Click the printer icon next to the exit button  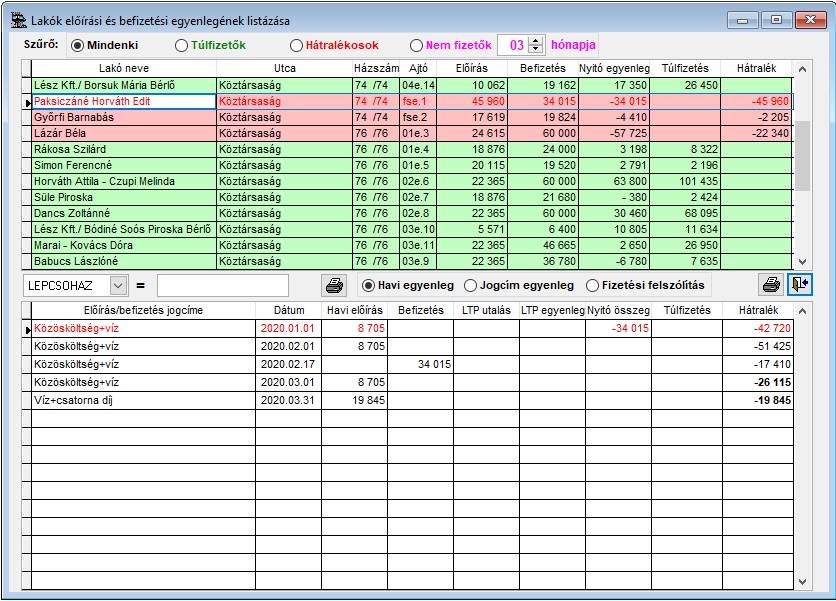pyautogui.click(x=771, y=285)
